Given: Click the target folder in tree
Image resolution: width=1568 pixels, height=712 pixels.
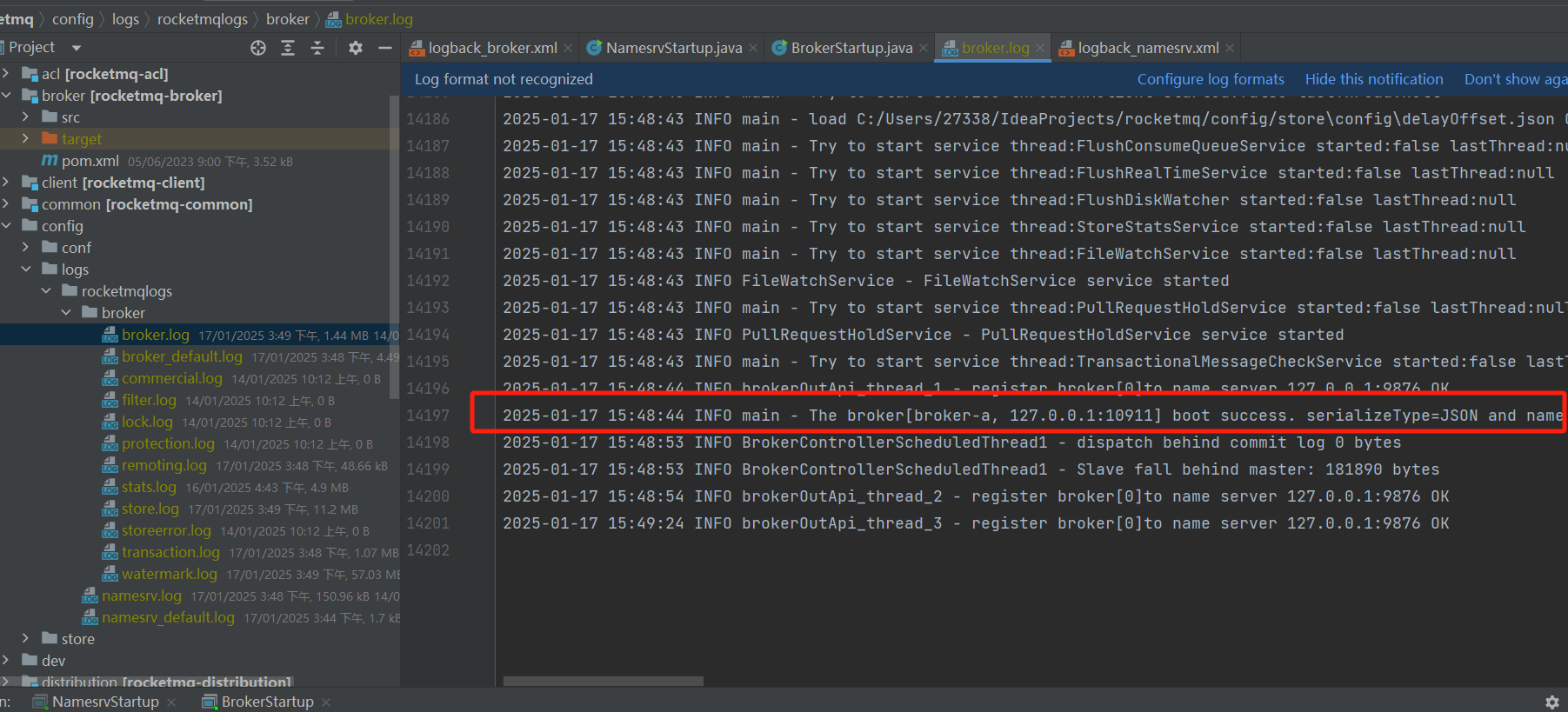Looking at the screenshot, I should tap(81, 139).
